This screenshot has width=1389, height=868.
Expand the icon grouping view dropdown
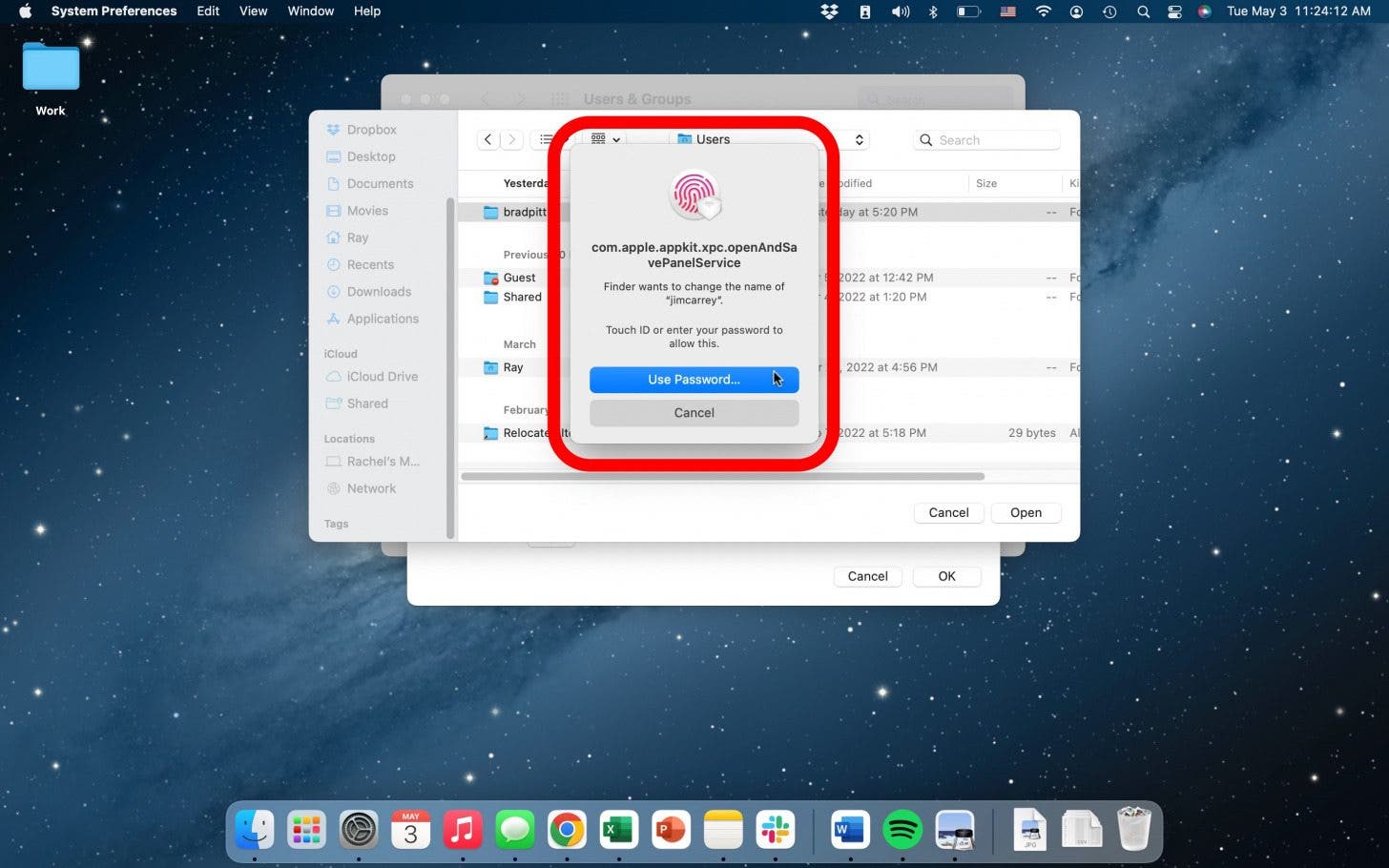[606, 139]
